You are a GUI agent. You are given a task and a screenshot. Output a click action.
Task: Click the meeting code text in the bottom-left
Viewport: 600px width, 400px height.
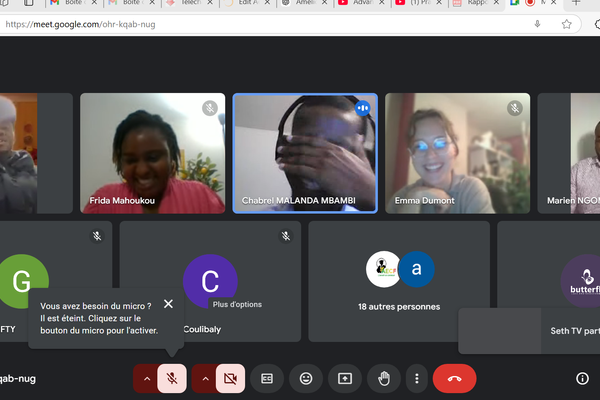pos(18,379)
